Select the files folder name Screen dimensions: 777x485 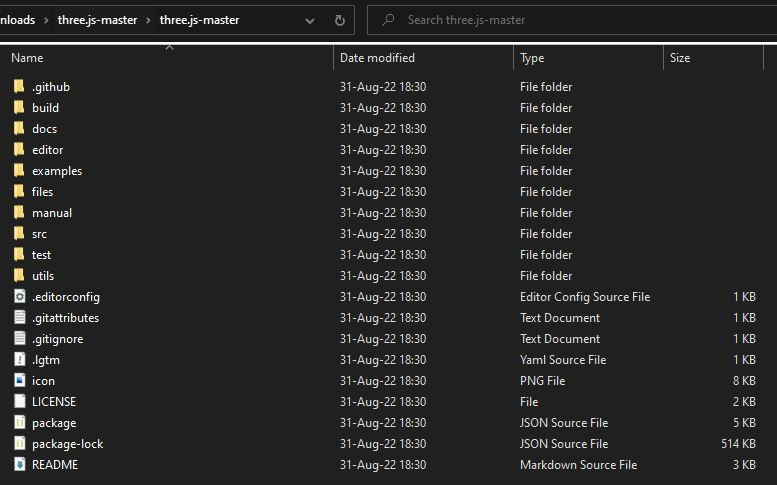pos(43,192)
